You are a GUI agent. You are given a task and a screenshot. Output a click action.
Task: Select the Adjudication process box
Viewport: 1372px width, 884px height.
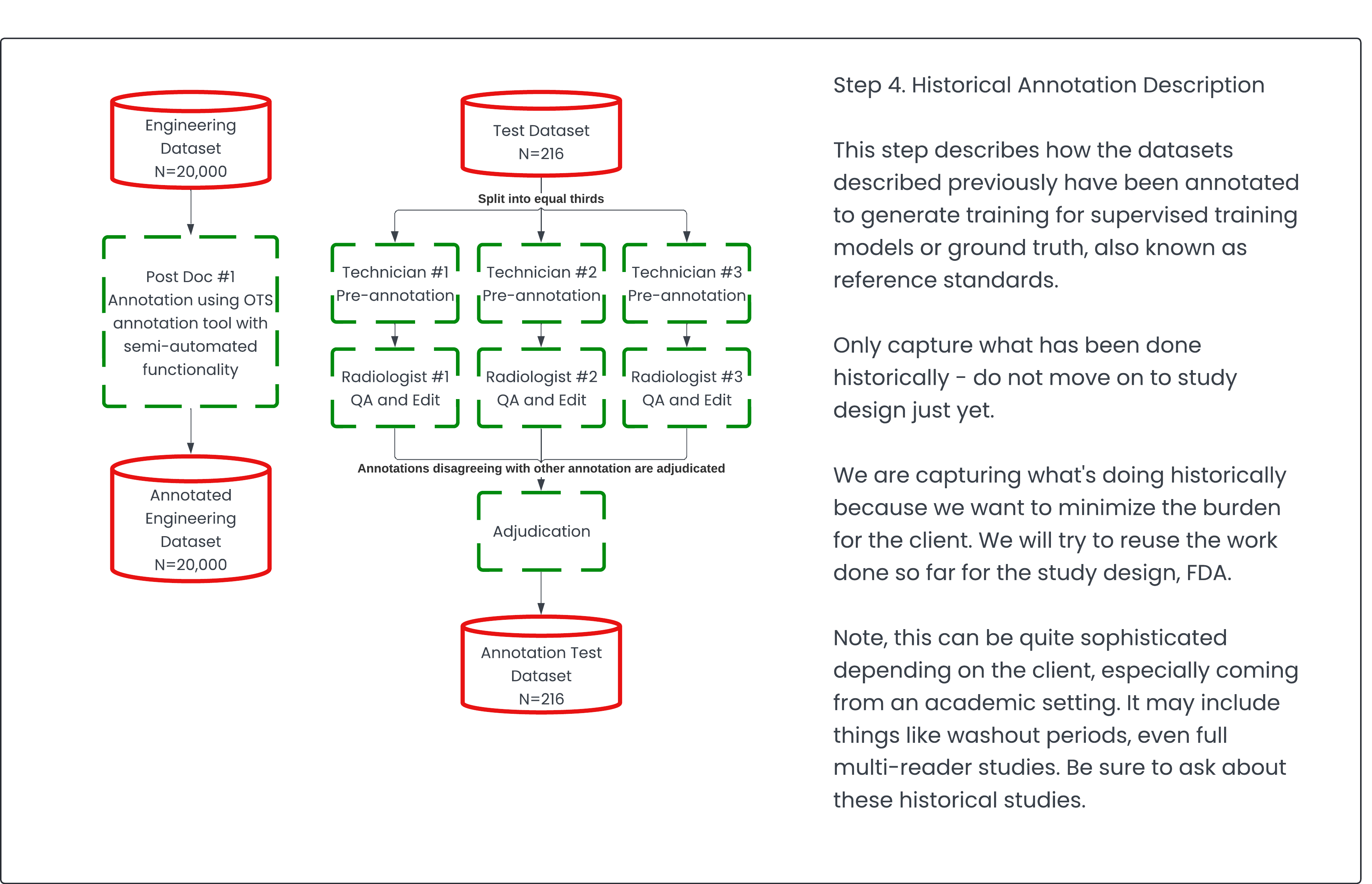point(541,531)
